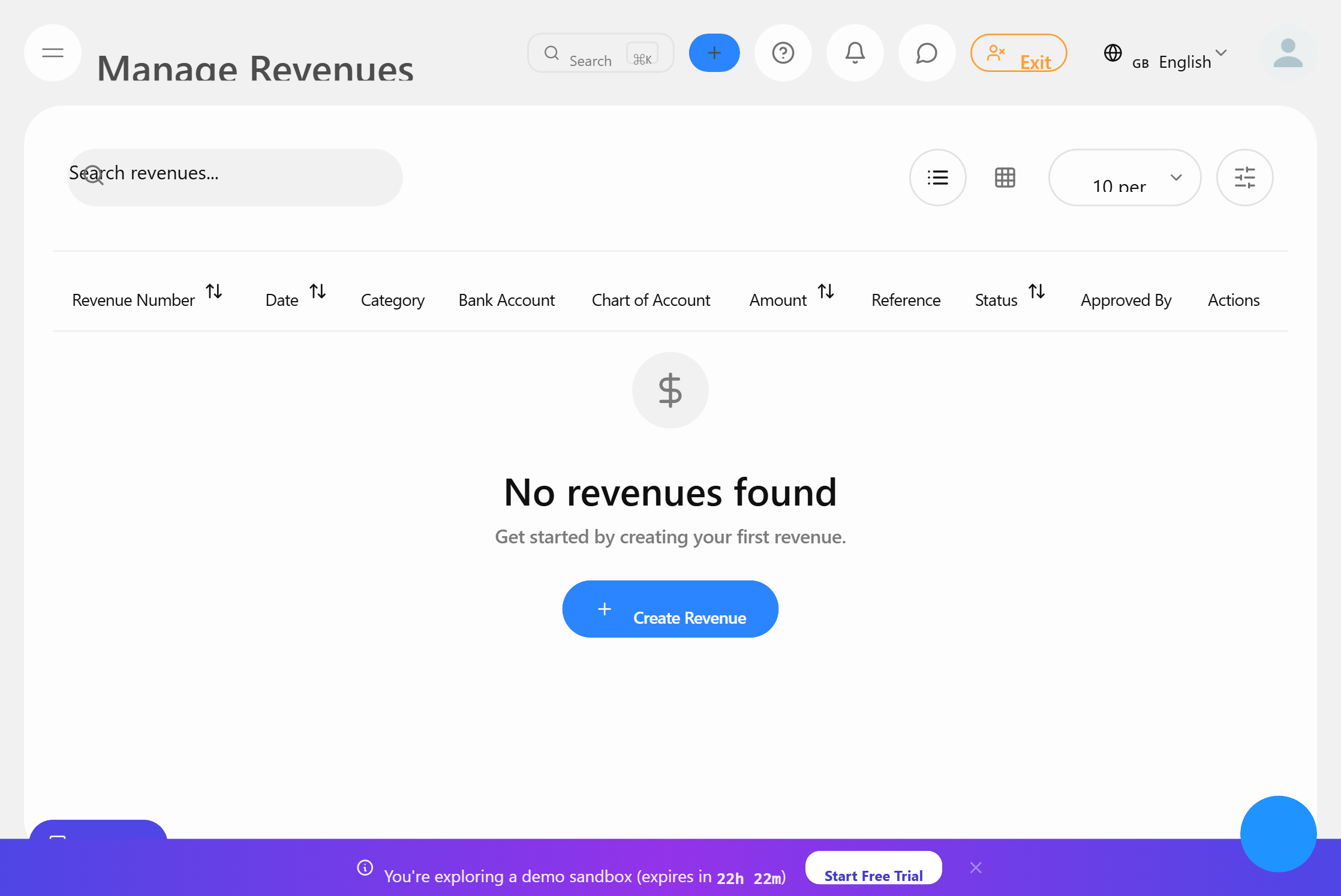The height and width of the screenshot is (896, 1341).
Task: Click the Create Revenue button
Action: (670, 609)
